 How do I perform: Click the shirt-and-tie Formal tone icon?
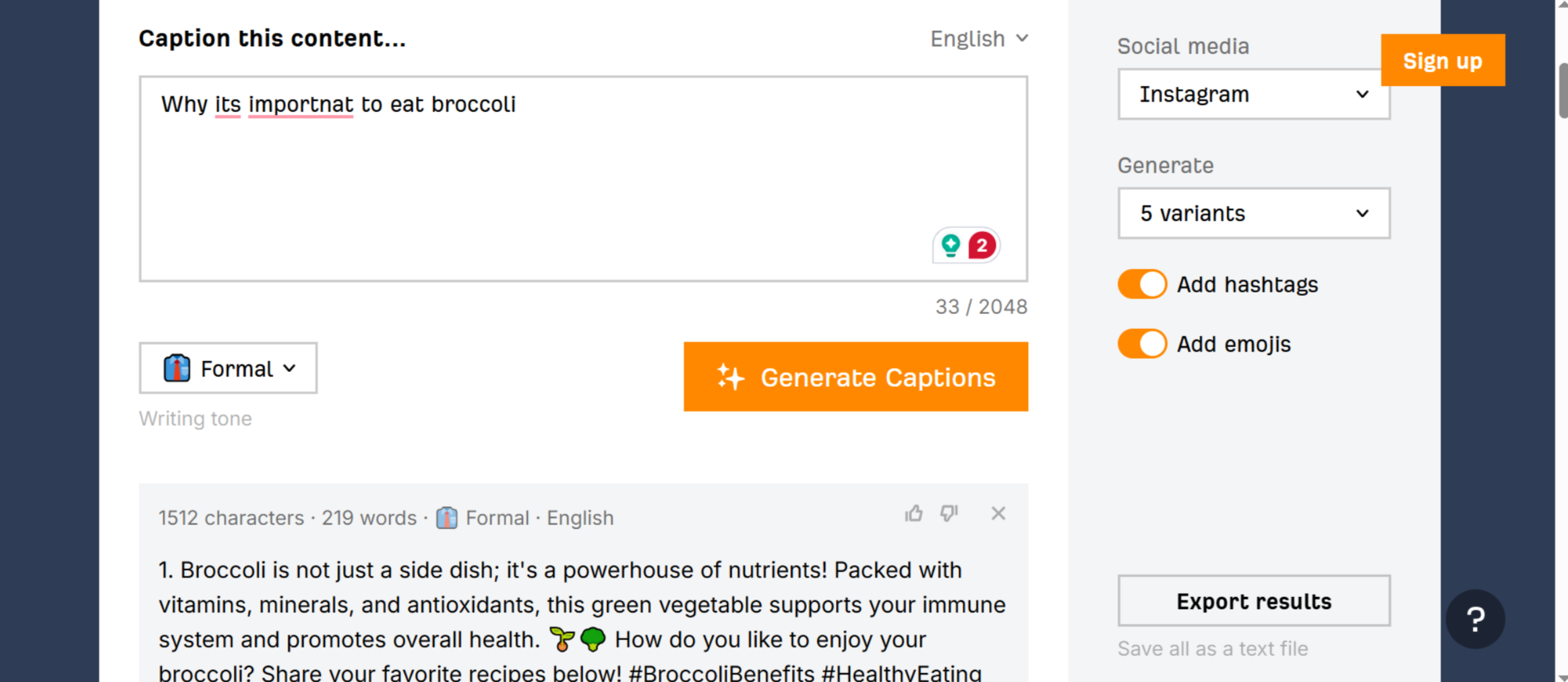pos(177,369)
